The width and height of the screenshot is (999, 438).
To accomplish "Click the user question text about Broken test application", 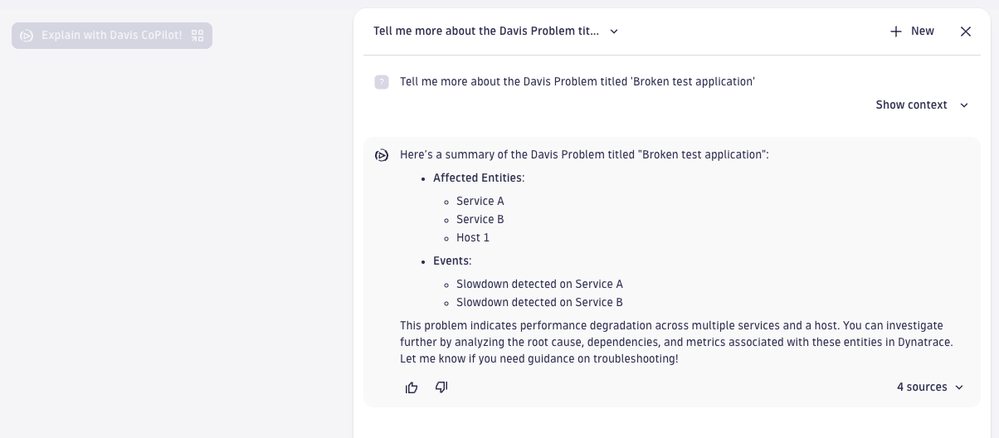I will point(577,82).
